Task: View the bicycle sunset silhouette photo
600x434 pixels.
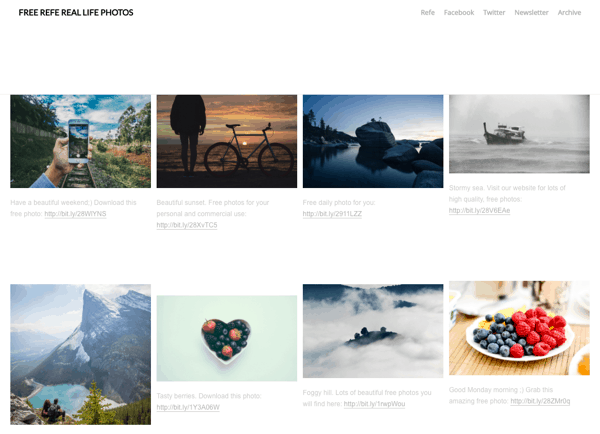Action: (227, 141)
